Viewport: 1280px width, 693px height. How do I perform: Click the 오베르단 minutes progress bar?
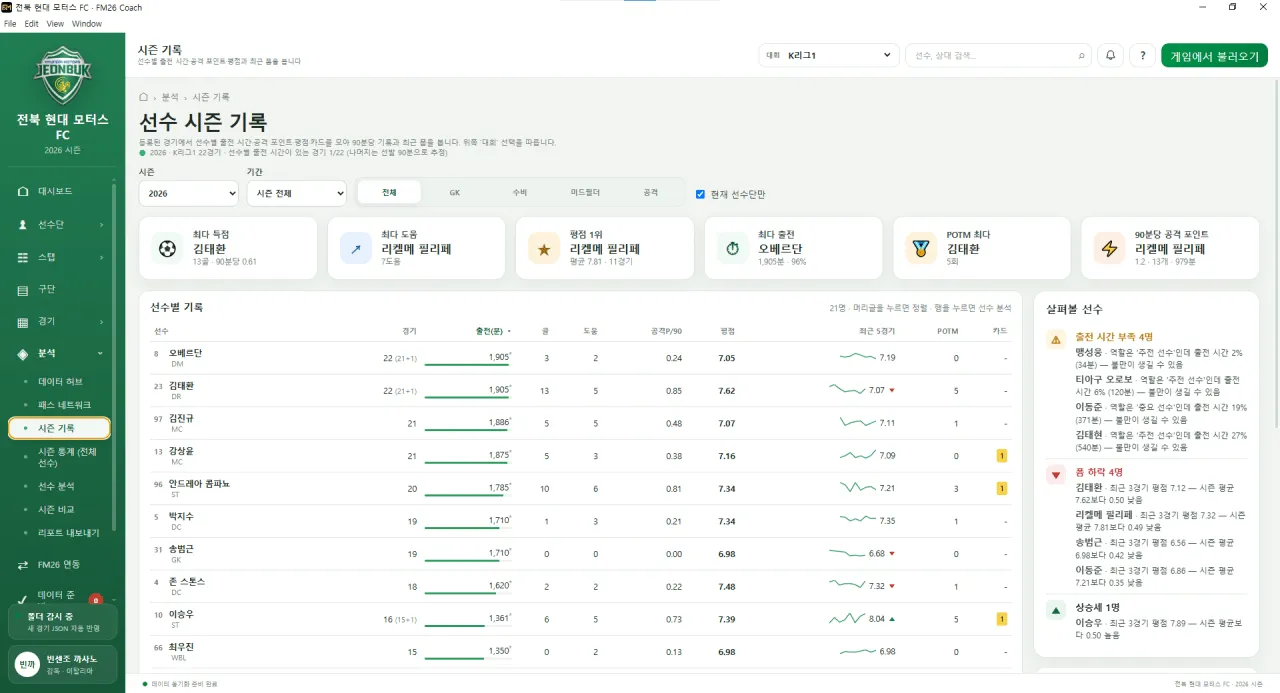click(468, 365)
